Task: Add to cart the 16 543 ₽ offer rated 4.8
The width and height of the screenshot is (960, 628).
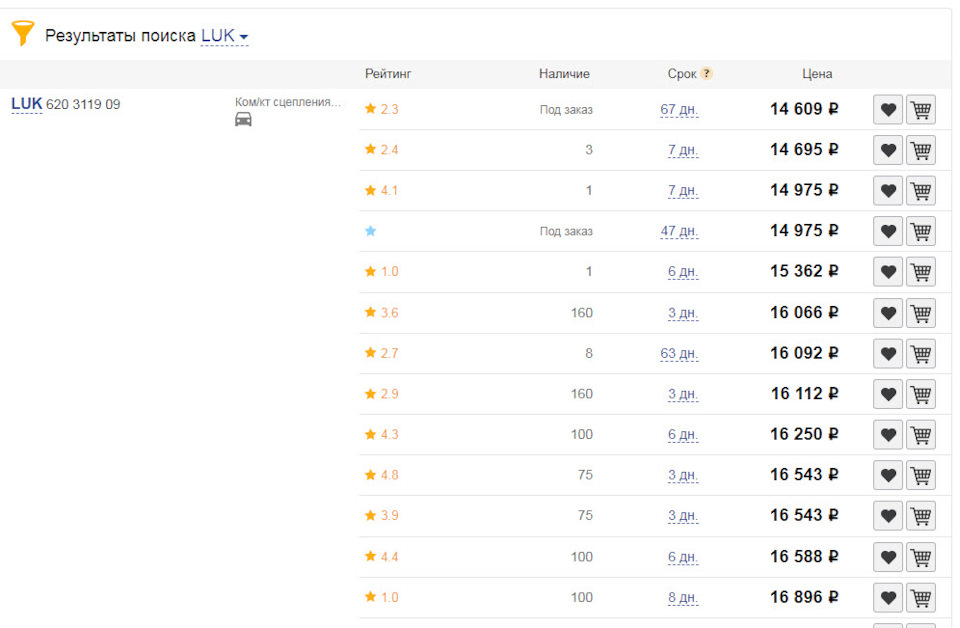Action: 921,475
